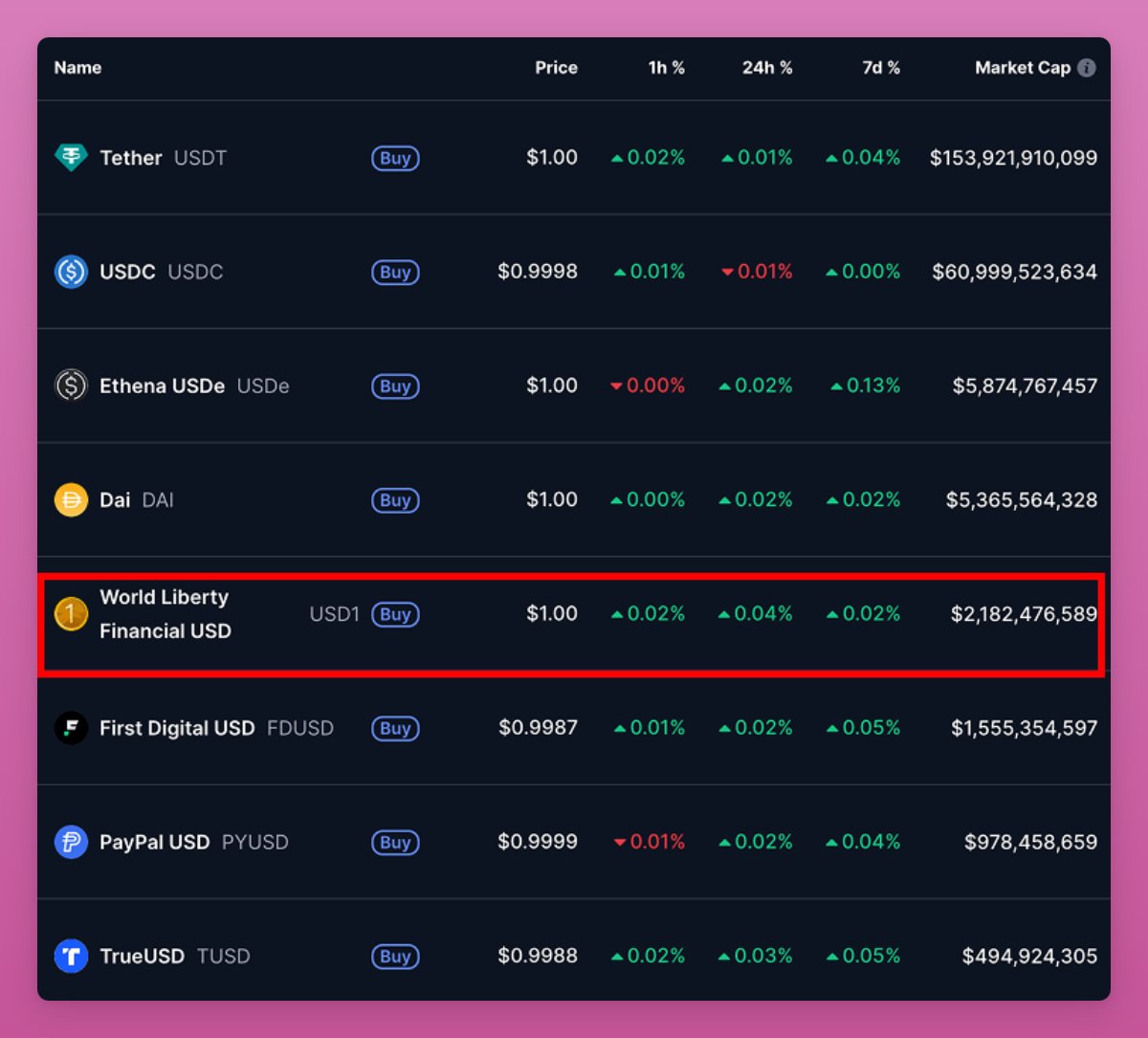The image size is (1148, 1038).
Task: Click the $0.9999 PayPal USD price
Action: pyautogui.click(x=538, y=842)
